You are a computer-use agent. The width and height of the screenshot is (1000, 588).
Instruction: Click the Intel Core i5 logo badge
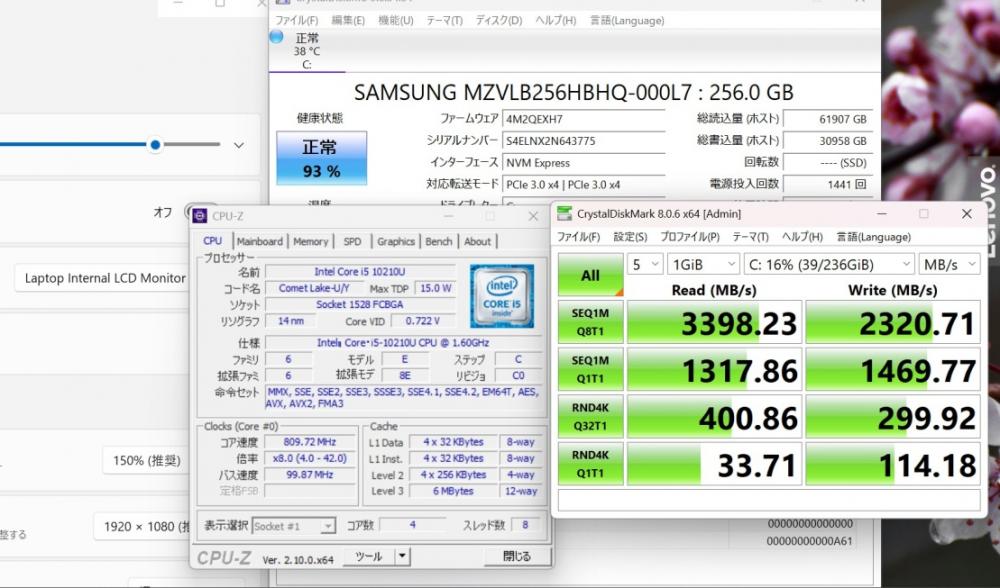pos(502,297)
